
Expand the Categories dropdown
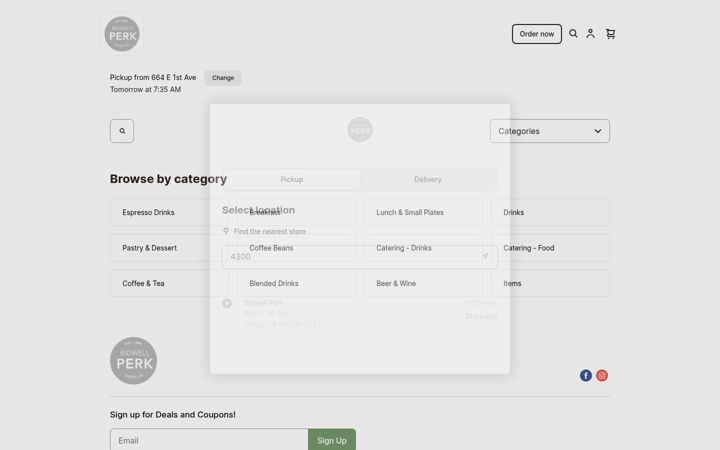550,131
